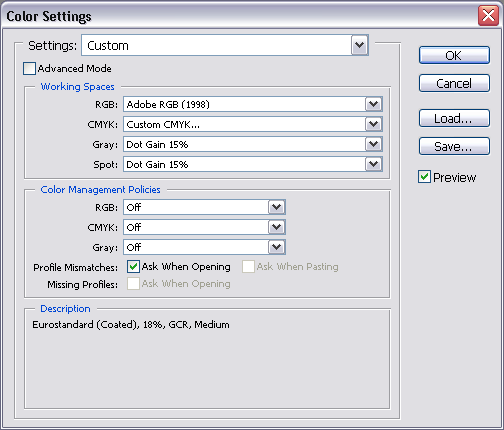
Task: Click the Save... button
Action: tap(454, 146)
